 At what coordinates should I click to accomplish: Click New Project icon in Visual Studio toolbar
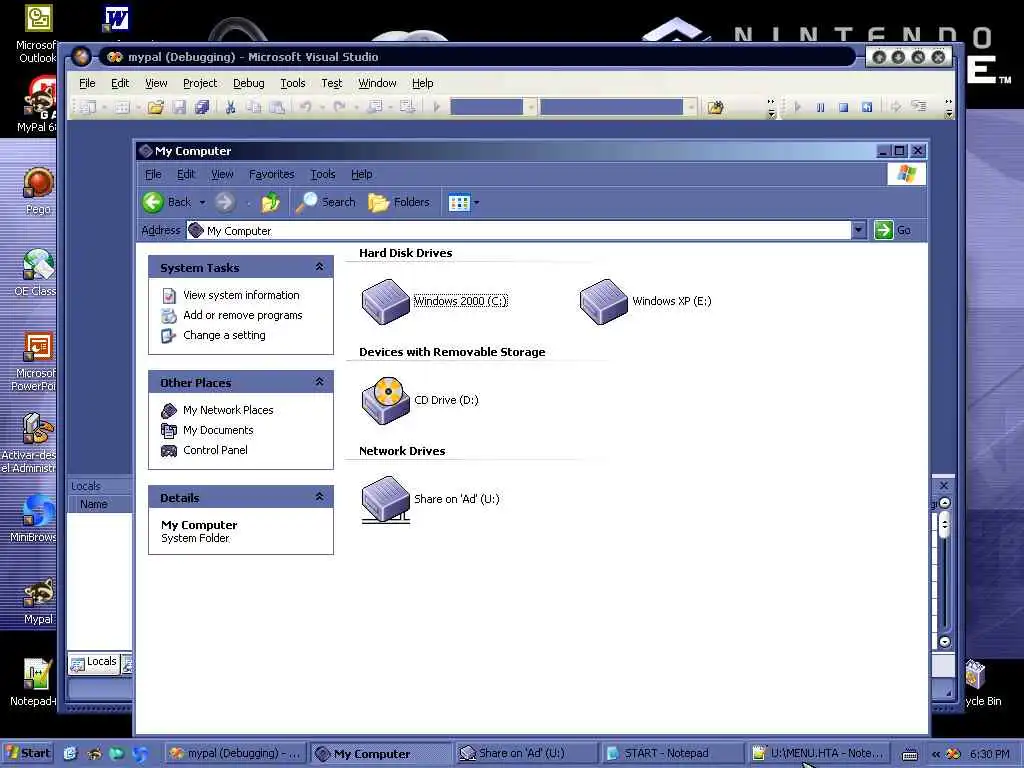point(88,107)
